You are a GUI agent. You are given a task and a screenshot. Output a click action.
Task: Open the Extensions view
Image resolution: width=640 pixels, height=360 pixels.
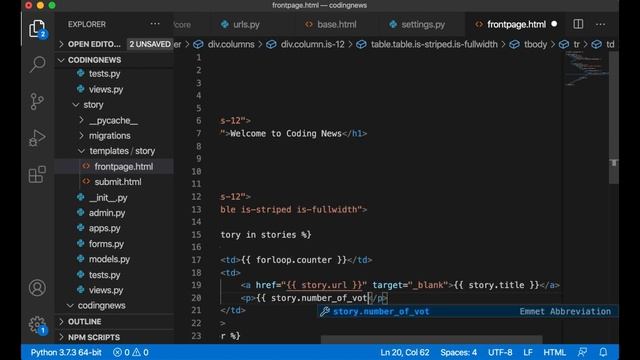click(37, 174)
